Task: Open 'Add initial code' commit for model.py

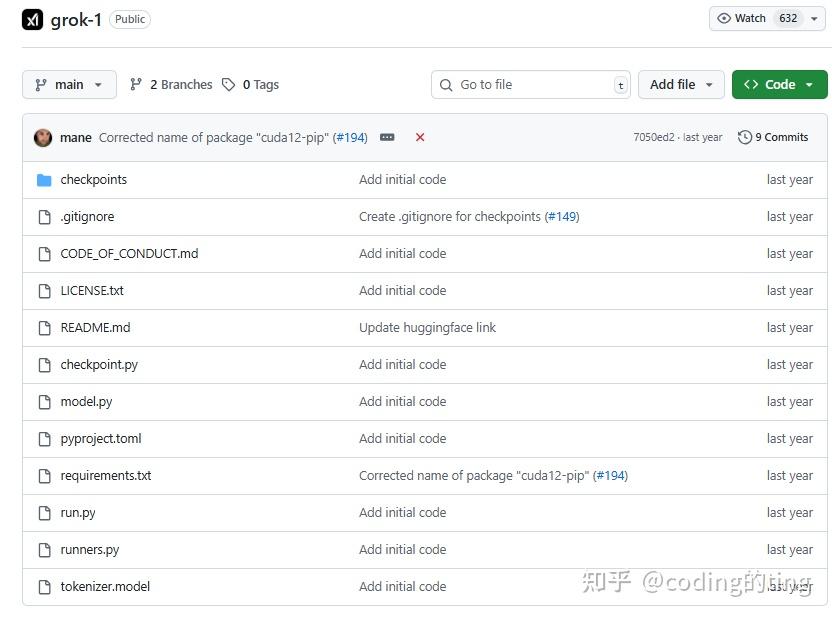Action: tap(402, 402)
